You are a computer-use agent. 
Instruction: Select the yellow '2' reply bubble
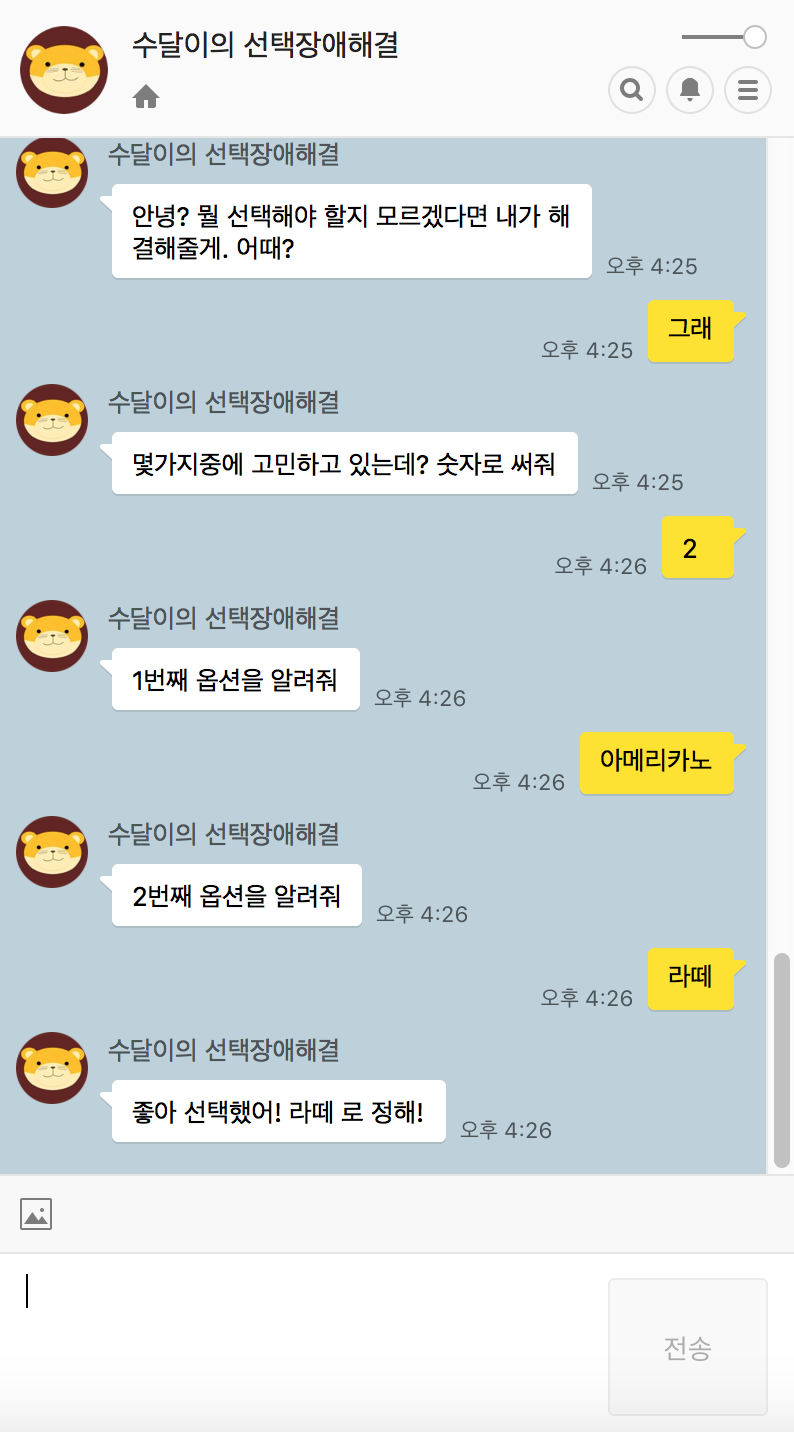[697, 547]
